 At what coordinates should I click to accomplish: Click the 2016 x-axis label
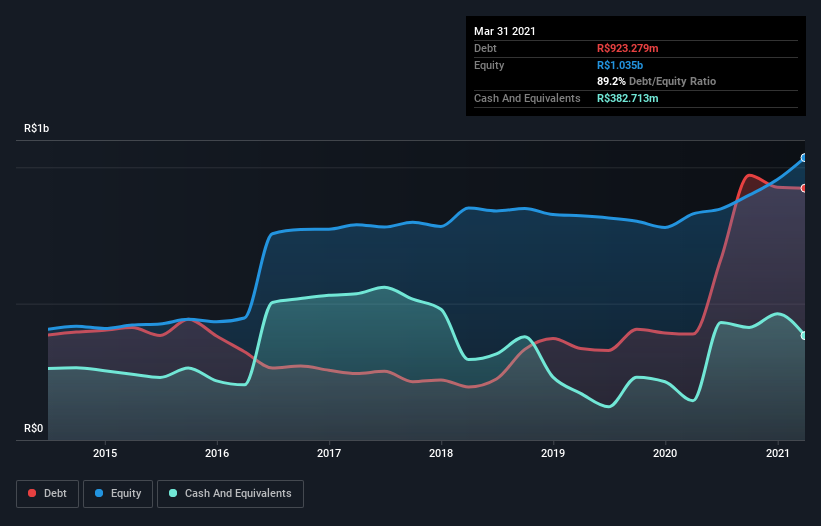(217, 453)
